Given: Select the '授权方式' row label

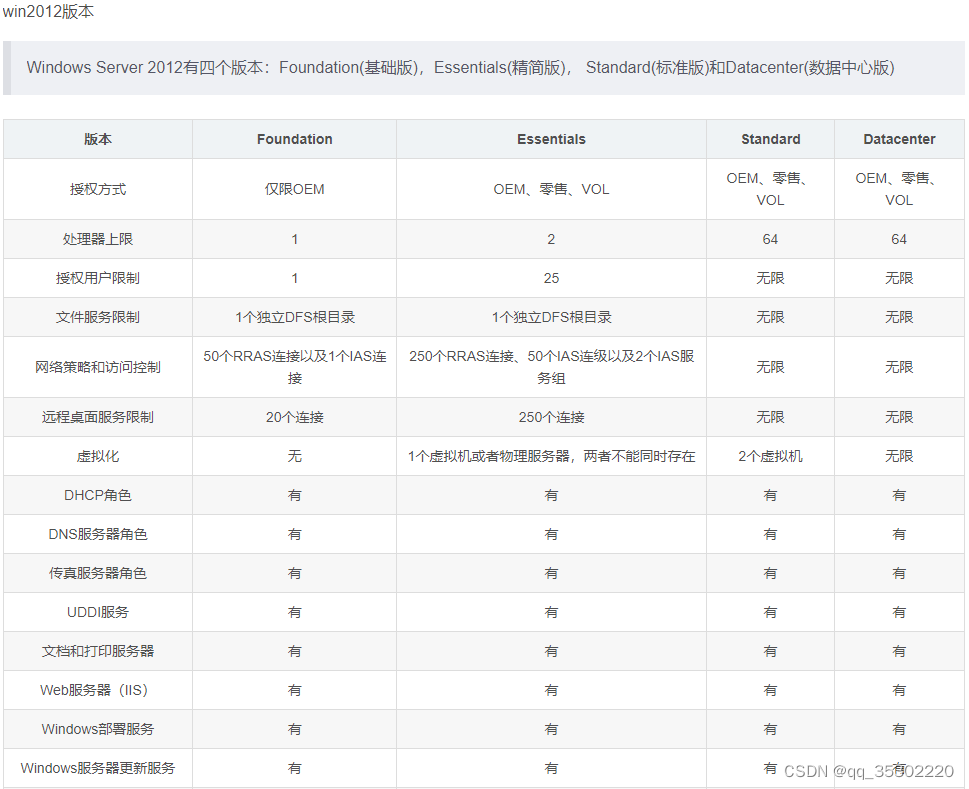Looking at the screenshot, I should pos(98,189).
